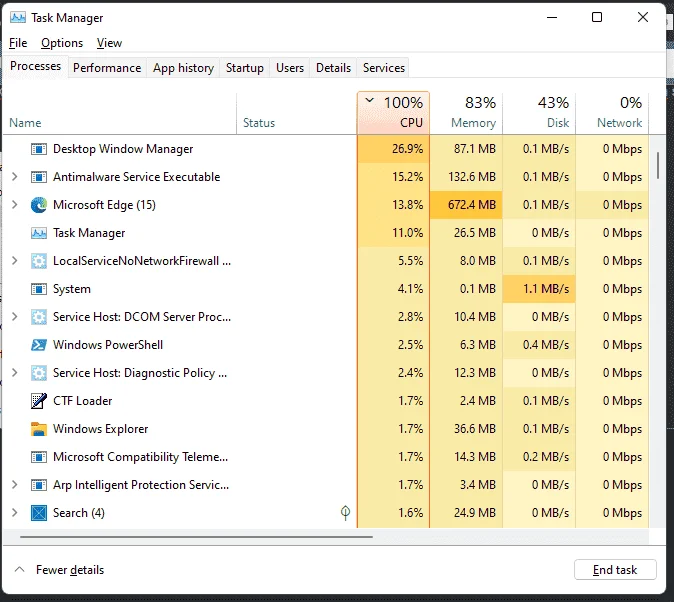Switch to the Performance tab
Viewport: 674px width, 602px height.
click(107, 68)
